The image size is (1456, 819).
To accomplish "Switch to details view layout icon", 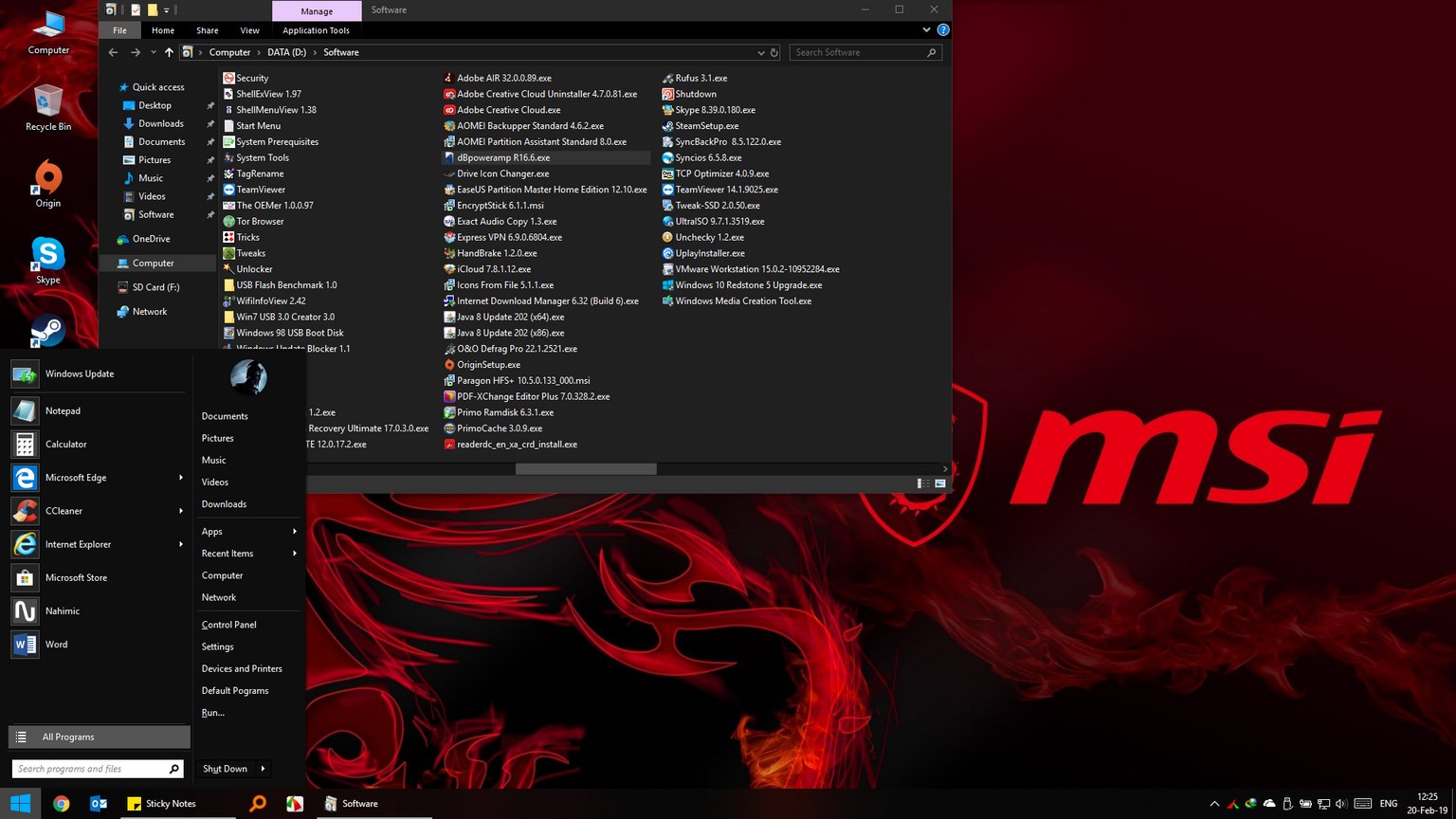I will pos(922,483).
